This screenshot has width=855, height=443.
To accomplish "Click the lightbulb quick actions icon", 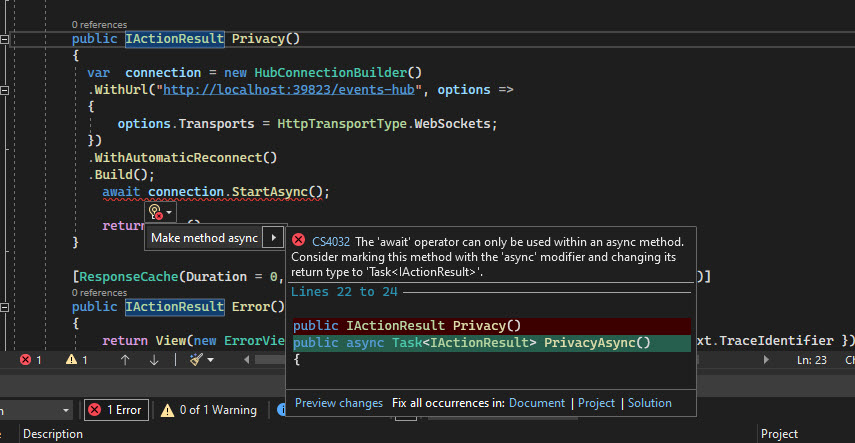I will (156, 212).
